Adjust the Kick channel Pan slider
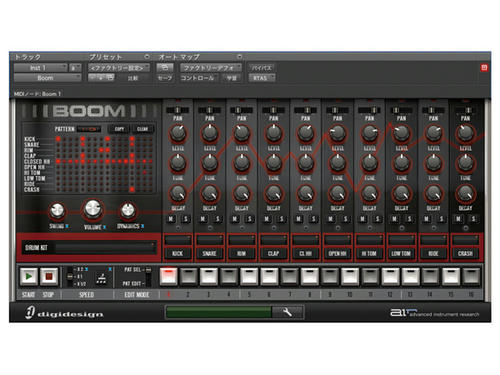 178,110
